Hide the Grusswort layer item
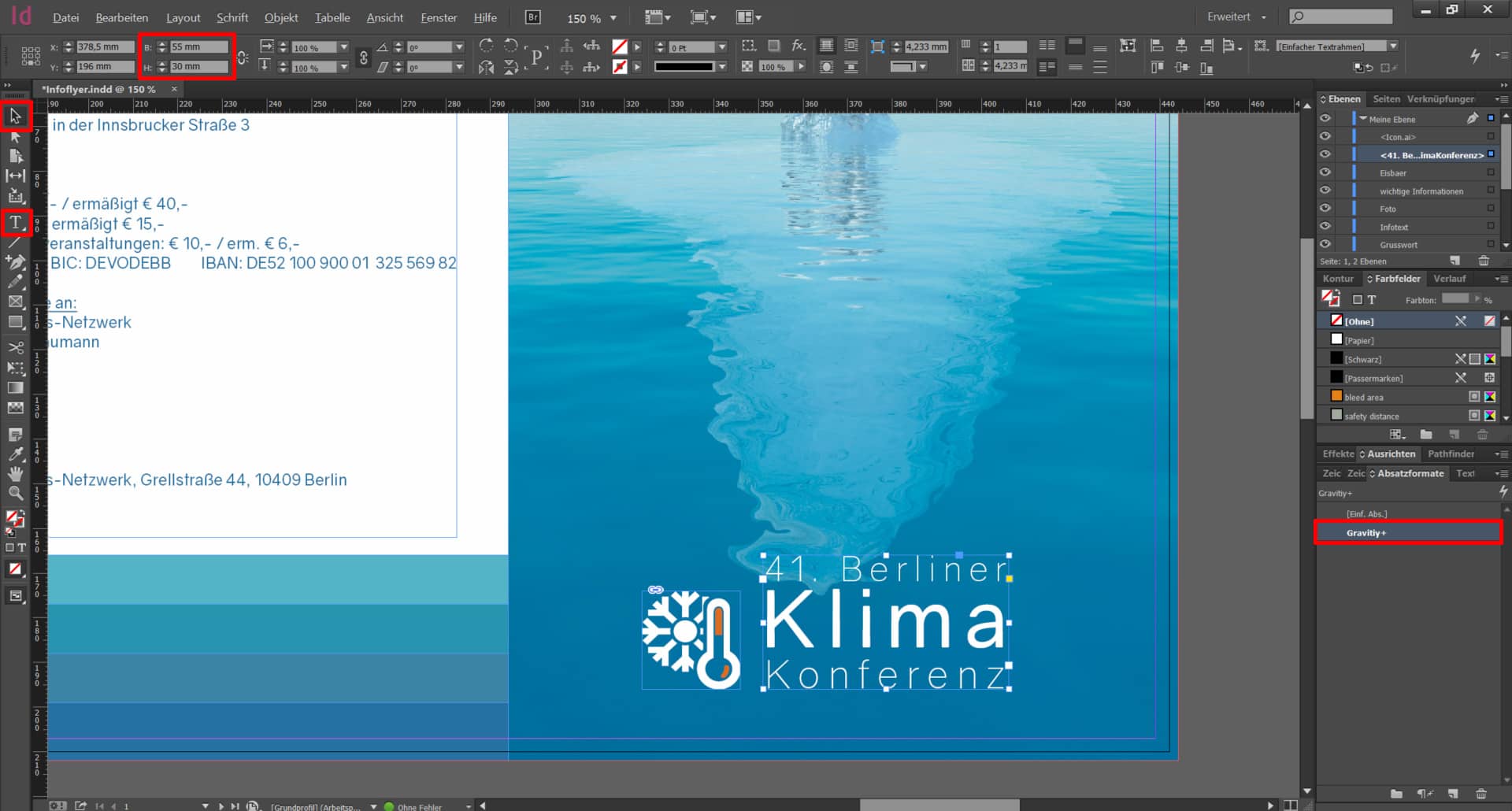Viewport: 1512px width, 811px height. [1325, 245]
